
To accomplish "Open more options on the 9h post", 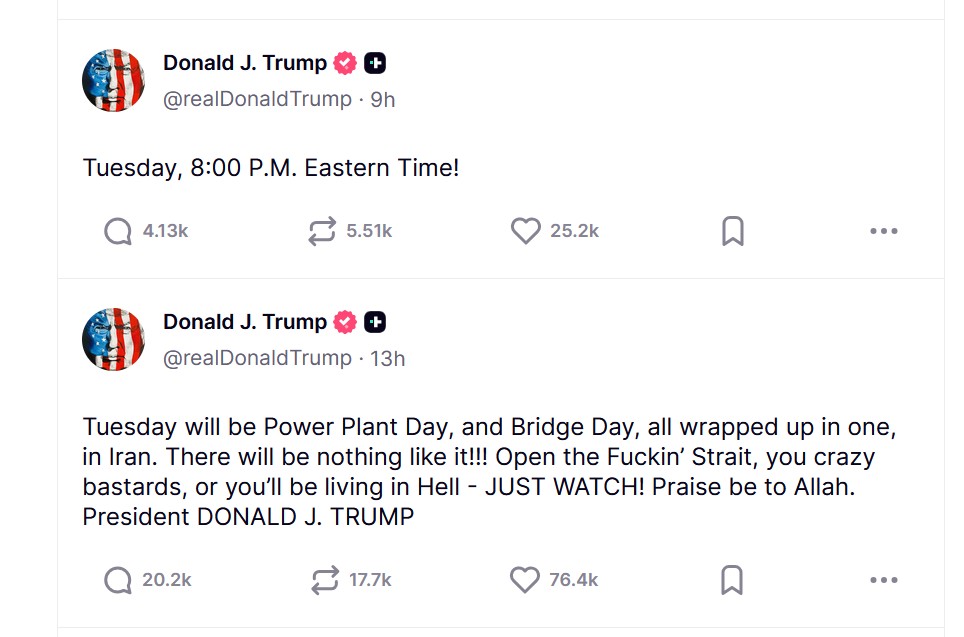I will [x=883, y=231].
